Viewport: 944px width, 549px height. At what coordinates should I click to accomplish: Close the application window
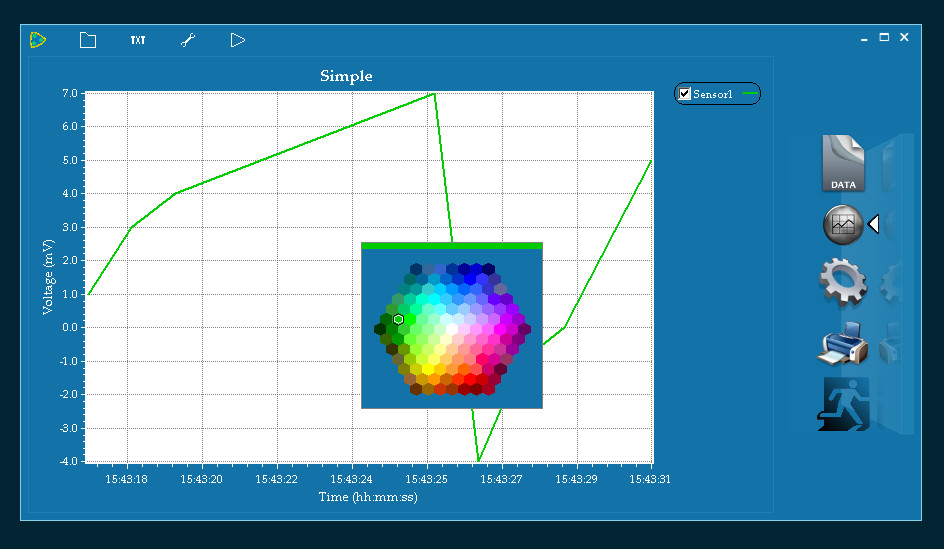904,37
